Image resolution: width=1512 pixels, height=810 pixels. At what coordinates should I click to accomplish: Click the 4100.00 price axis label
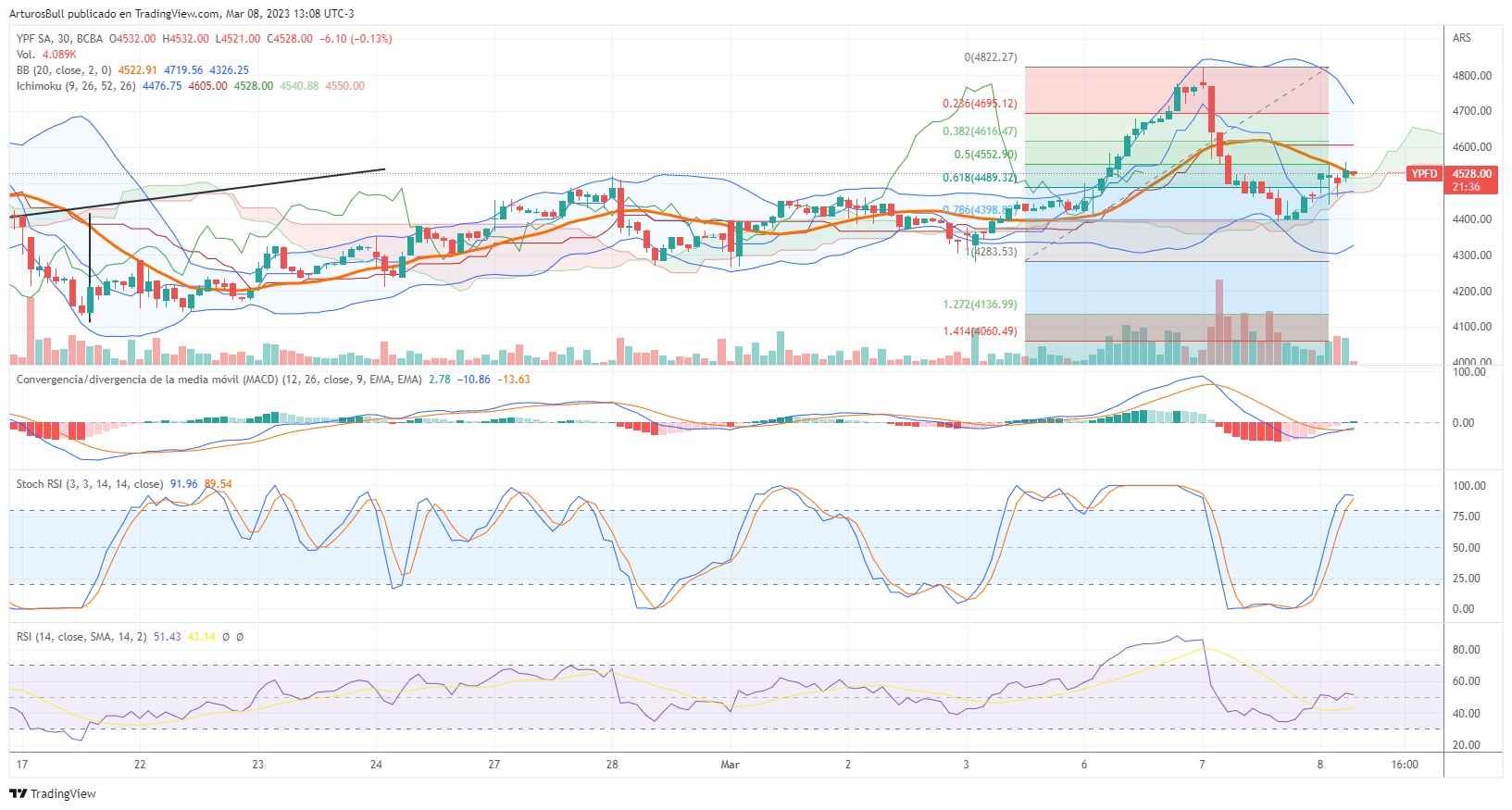(x=1472, y=327)
